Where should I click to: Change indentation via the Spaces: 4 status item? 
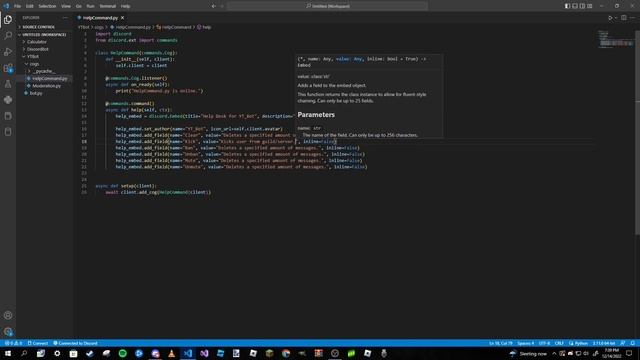(x=525, y=343)
